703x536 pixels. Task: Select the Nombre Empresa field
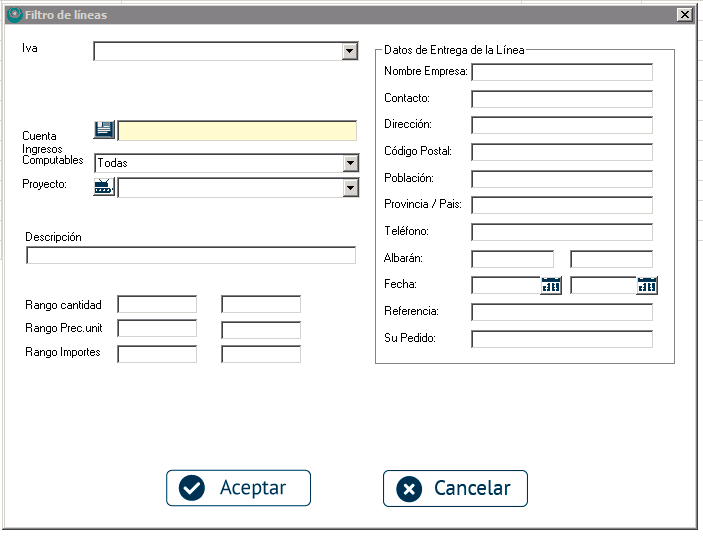[x=562, y=72]
